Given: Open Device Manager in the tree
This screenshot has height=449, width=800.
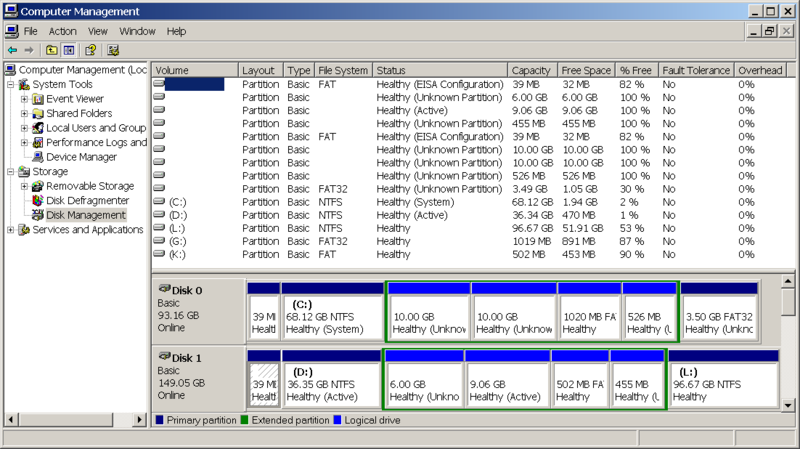Looking at the screenshot, I should [x=81, y=157].
